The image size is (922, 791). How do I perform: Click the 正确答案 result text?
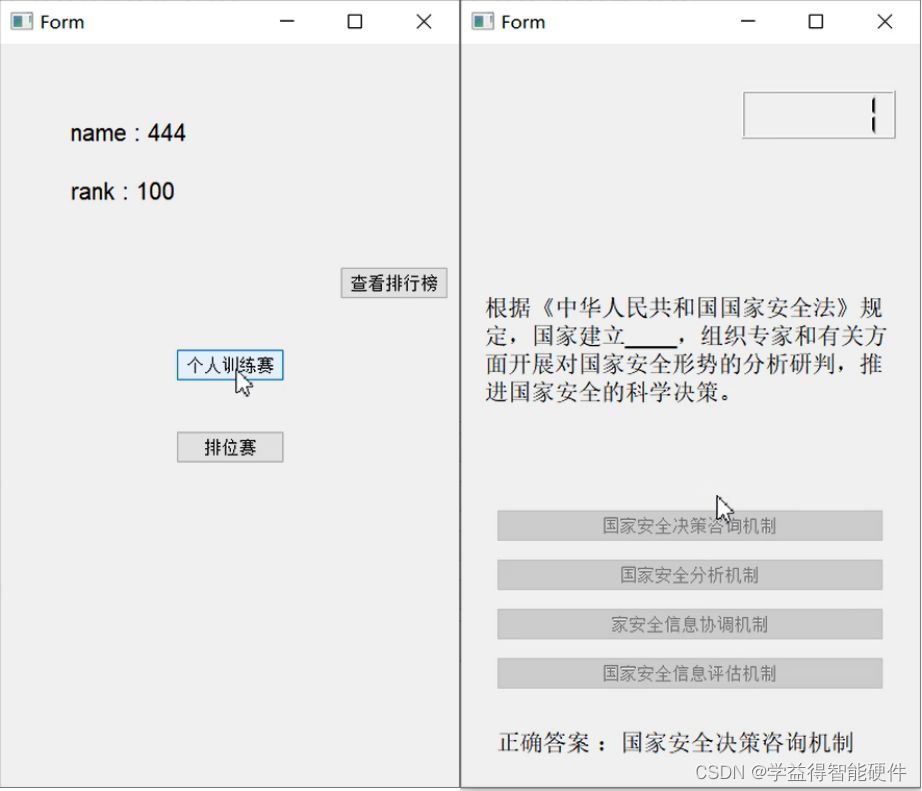click(x=676, y=743)
